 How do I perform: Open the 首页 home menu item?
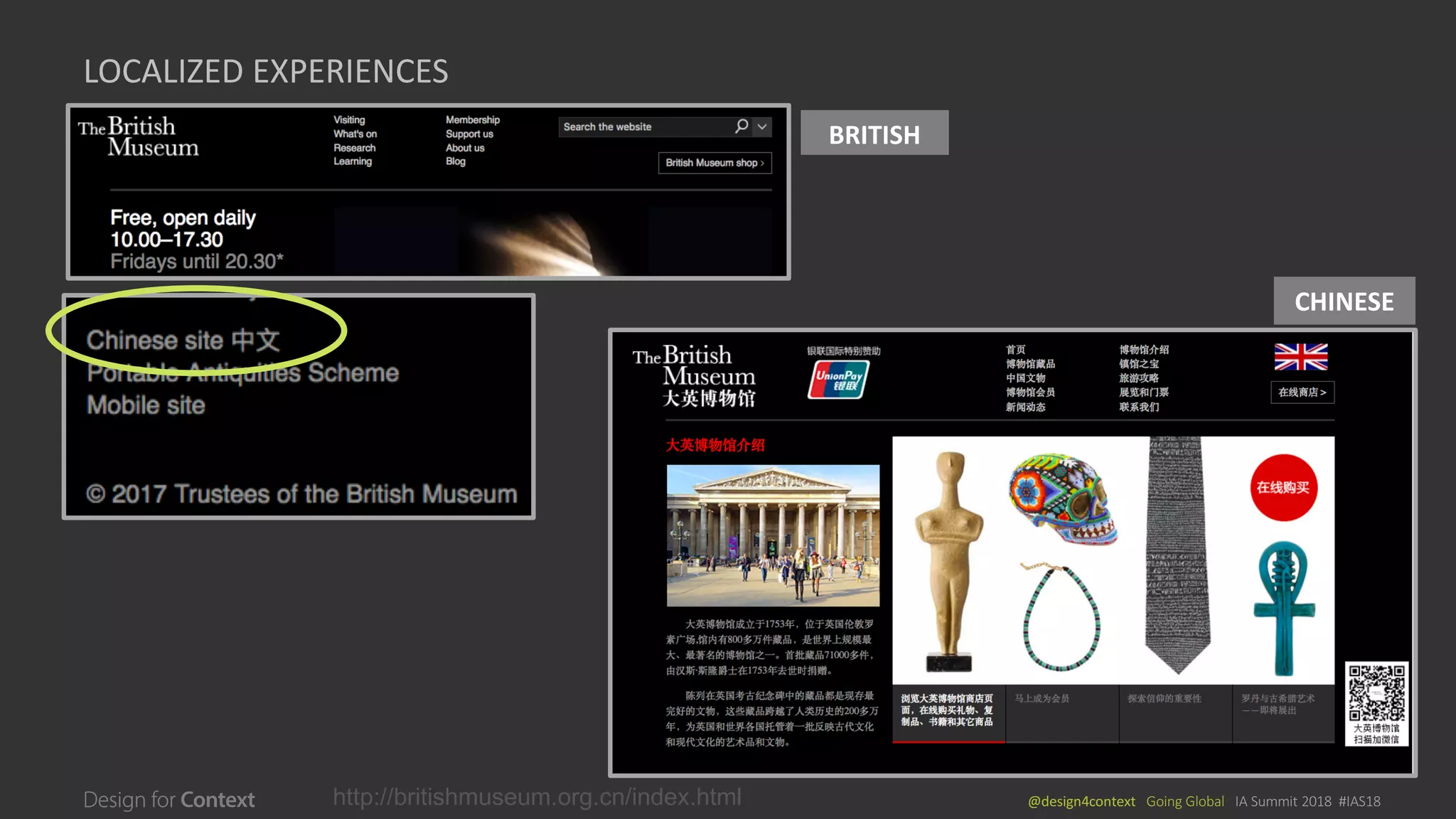pos(1015,350)
